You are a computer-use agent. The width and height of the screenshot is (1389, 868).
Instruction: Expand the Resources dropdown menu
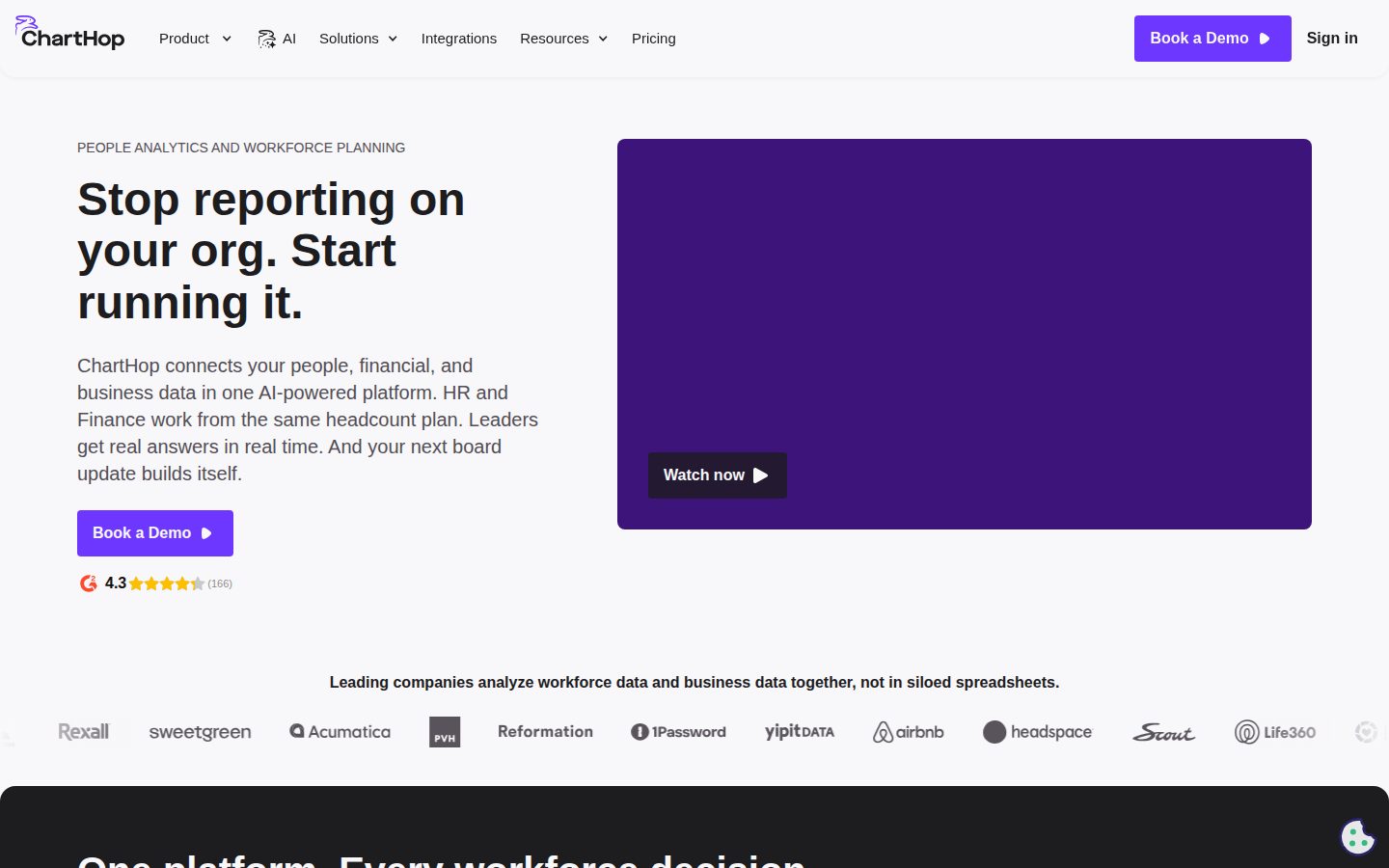tap(564, 39)
